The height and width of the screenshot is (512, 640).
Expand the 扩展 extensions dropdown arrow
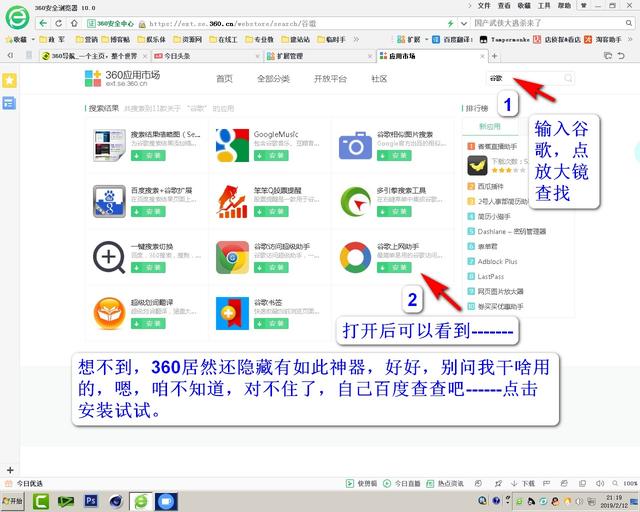coord(427,39)
